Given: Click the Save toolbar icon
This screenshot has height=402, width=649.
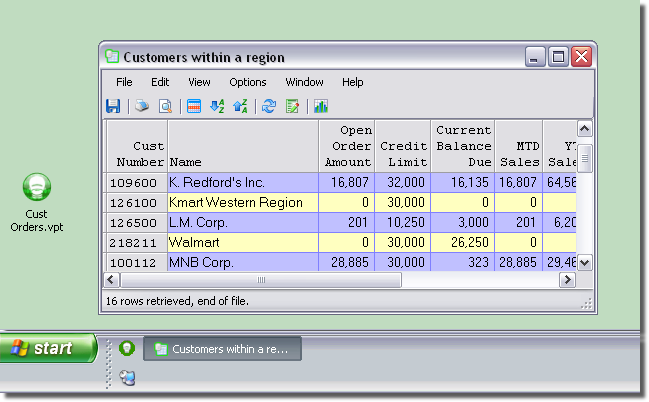Looking at the screenshot, I should point(113,106).
